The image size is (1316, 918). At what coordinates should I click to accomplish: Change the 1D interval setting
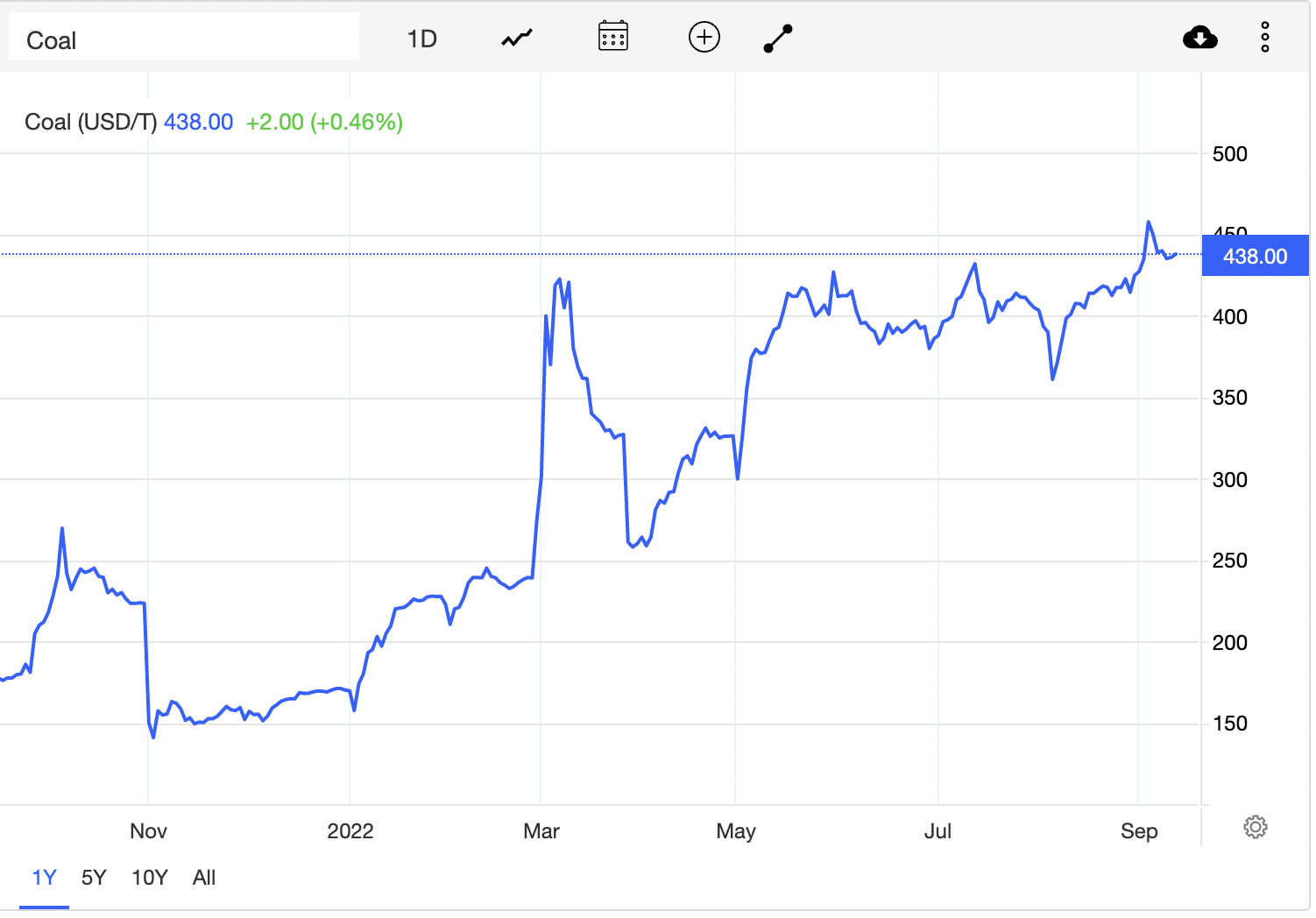point(422,39)
